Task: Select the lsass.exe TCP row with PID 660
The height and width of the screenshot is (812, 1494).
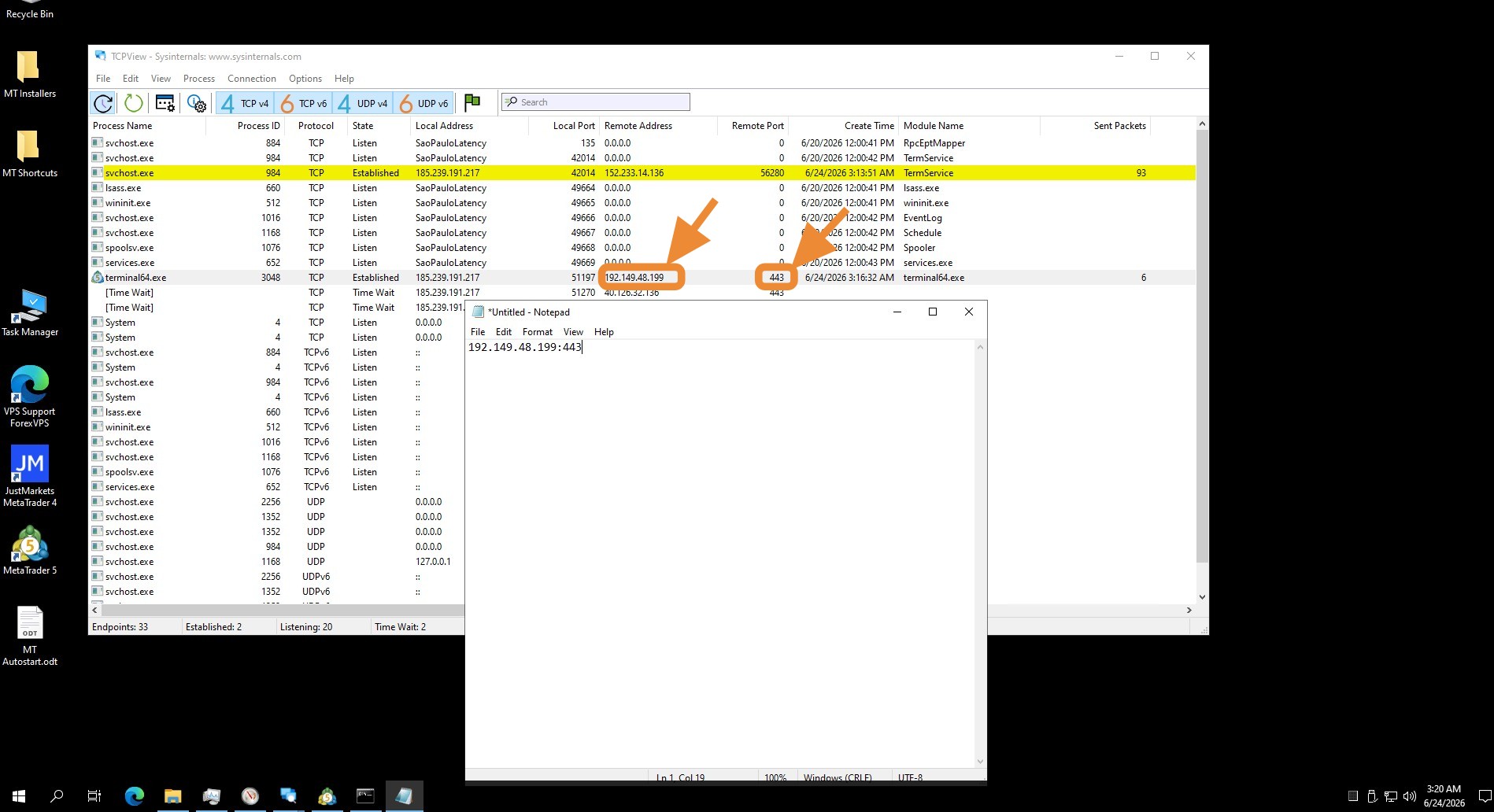Action: (642, 188)
